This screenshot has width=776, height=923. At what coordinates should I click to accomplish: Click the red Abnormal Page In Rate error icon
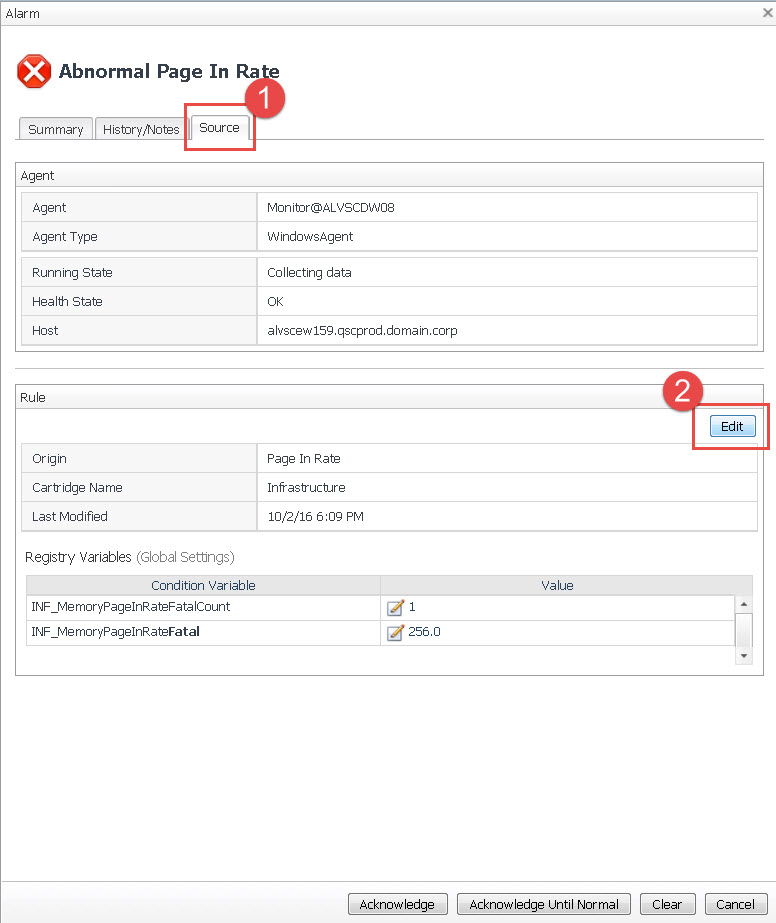tap(34, 72)
